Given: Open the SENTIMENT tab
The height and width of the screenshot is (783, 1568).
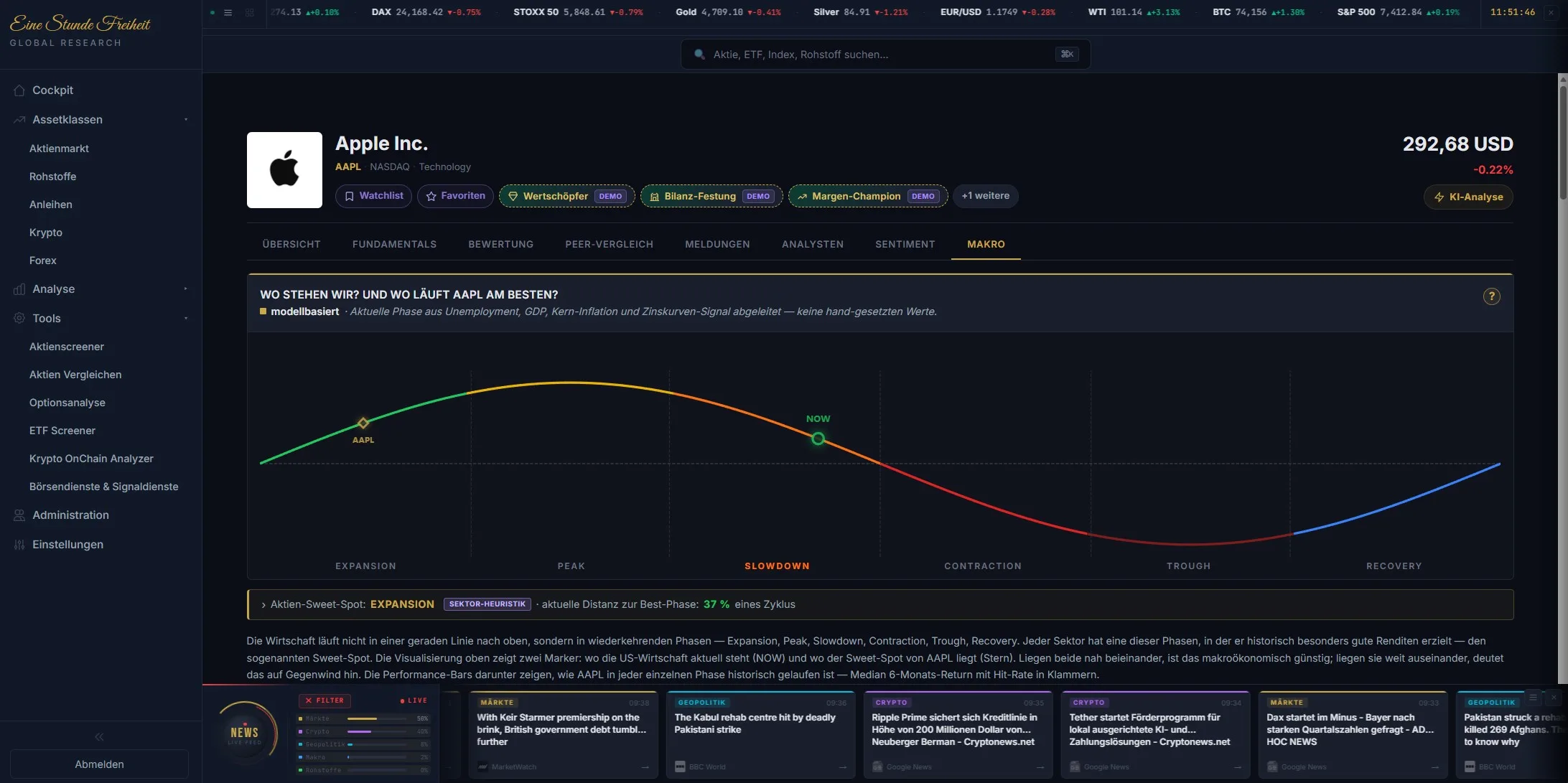Looking at the screenshot, I should tap(905, 245).
